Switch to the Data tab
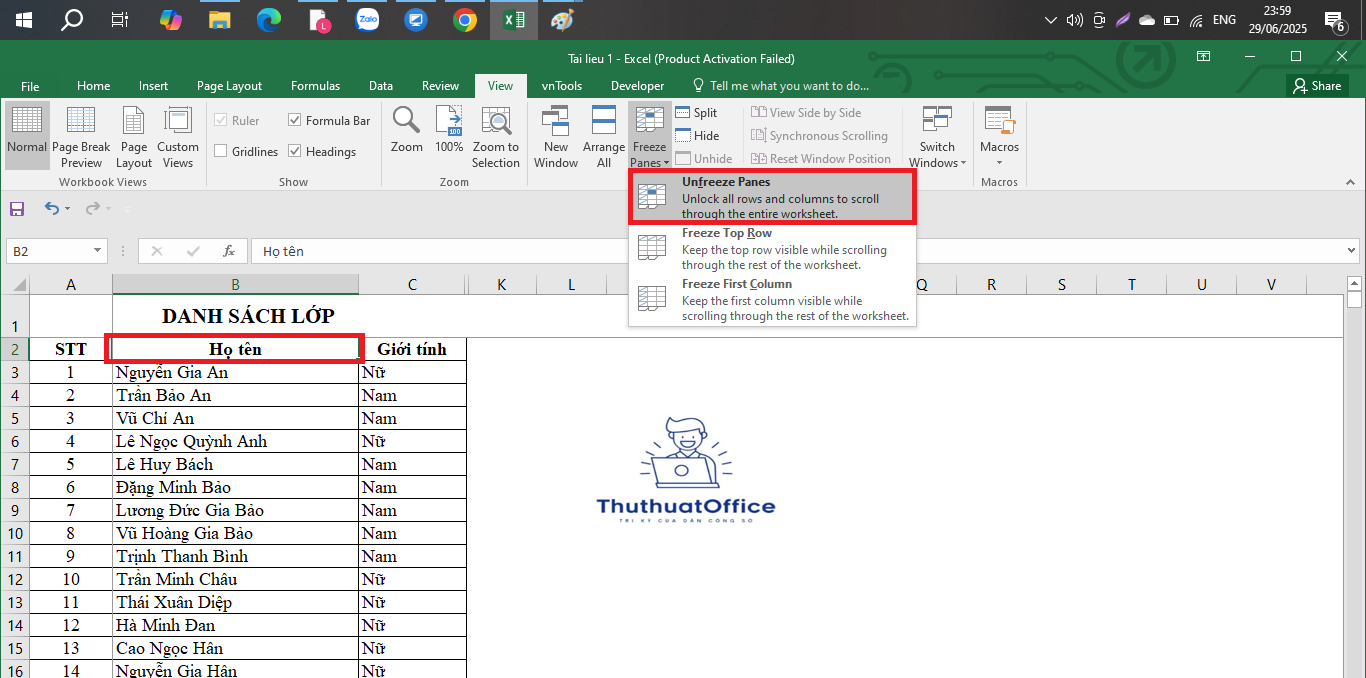 coord(380,86)
